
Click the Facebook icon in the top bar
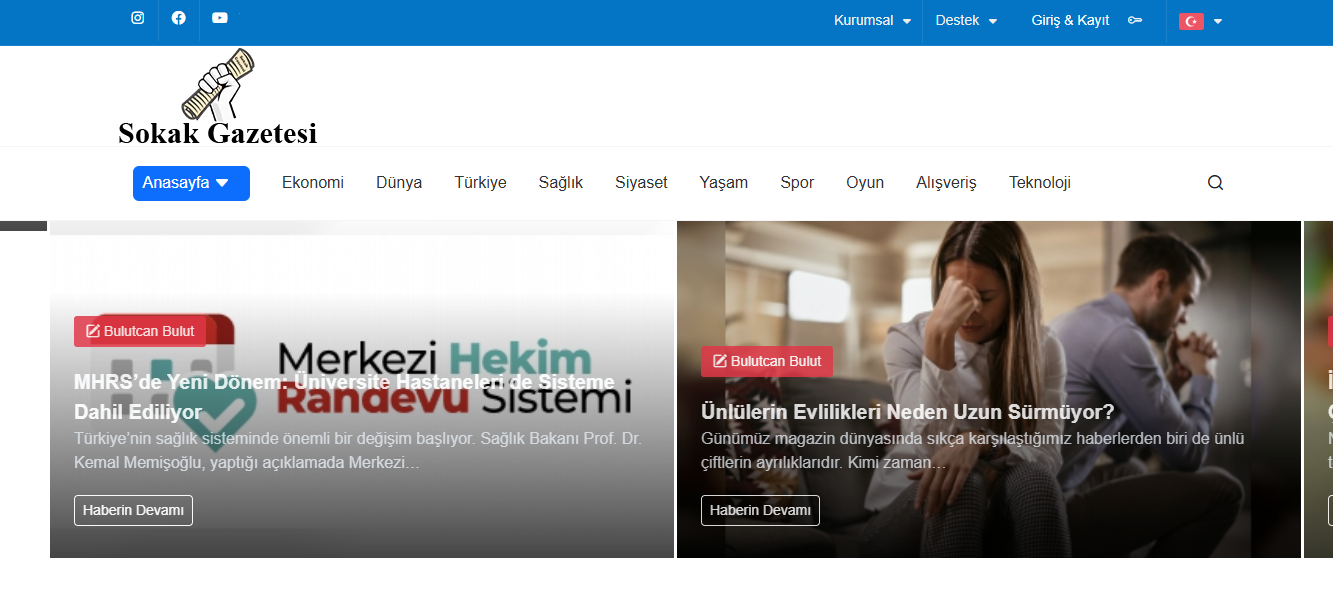point(178,17)
